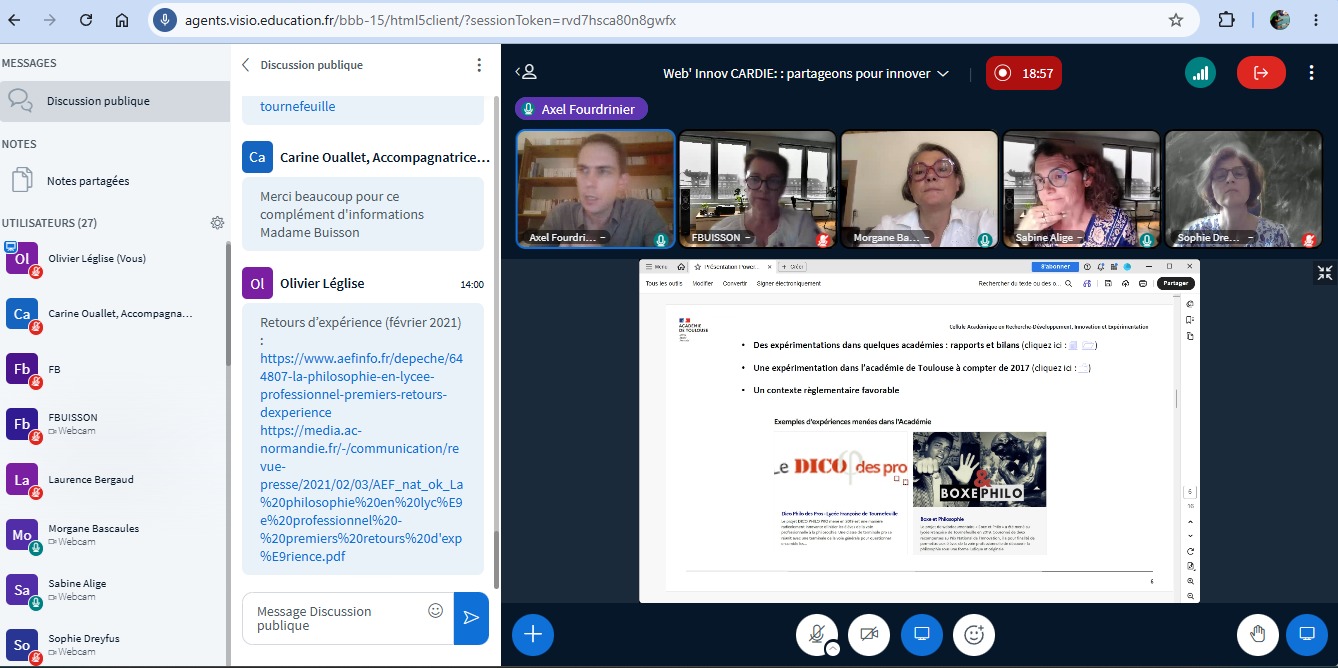The width and height of the screenshot is (1338, 668).
Task: Click the recording indicator 18:57
Action: point(1024,73)
